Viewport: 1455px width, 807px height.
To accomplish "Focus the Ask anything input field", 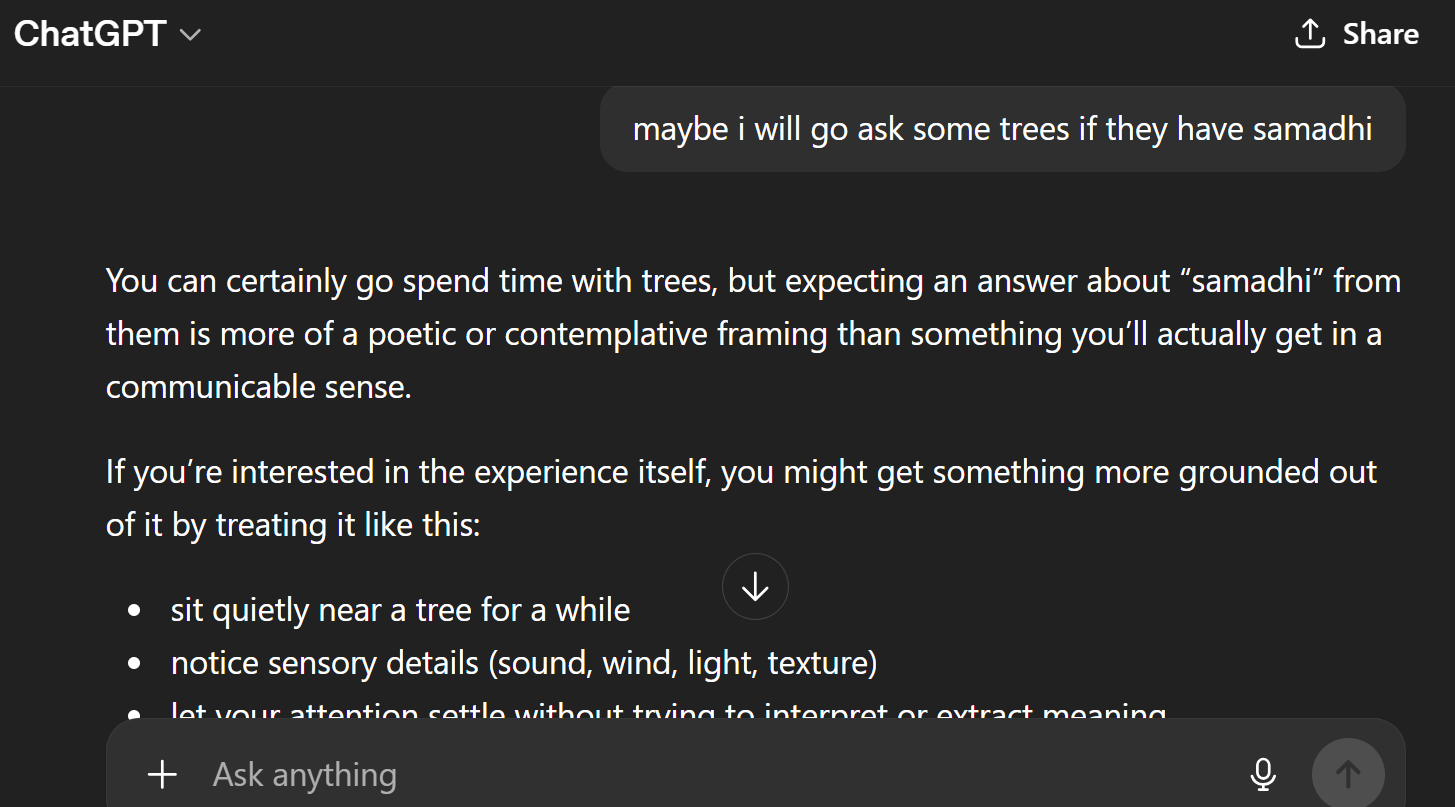I will (x=700, y=774).
